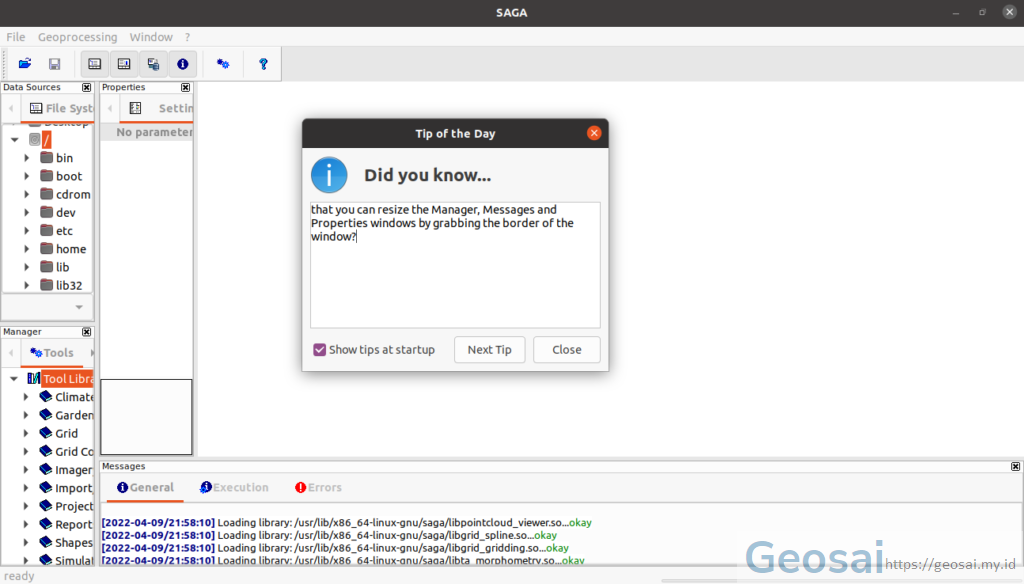
Task: Select the Tools tab in Manager
Action: 52,353
